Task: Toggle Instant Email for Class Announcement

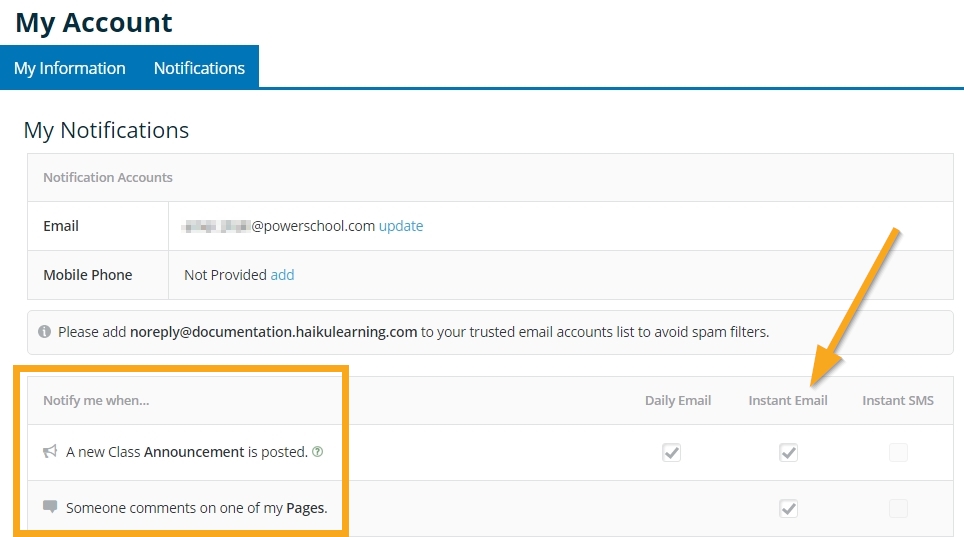Action: pos(788,453)
